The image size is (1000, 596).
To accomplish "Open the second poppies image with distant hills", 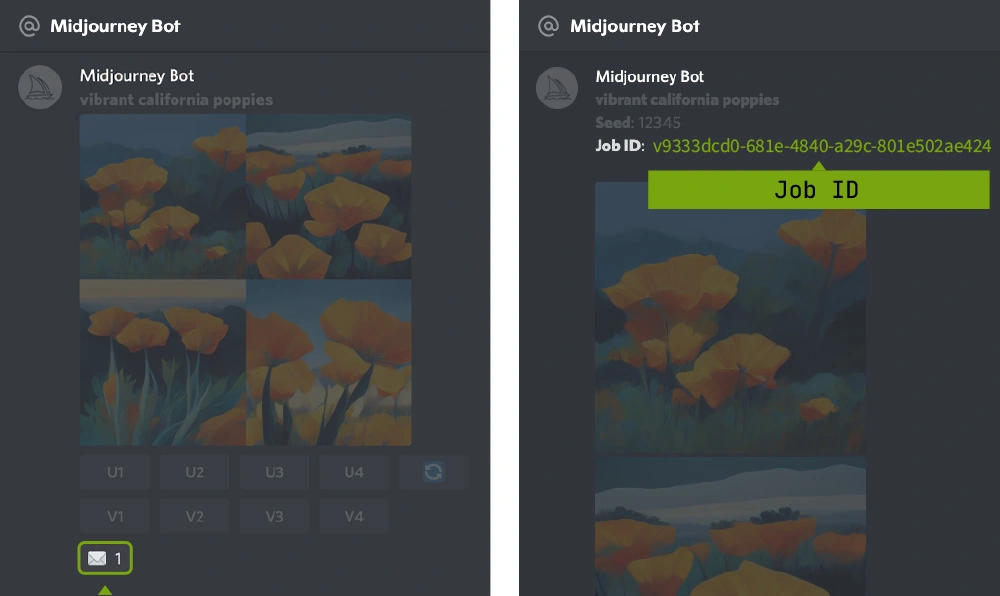I will click(730, 527).
